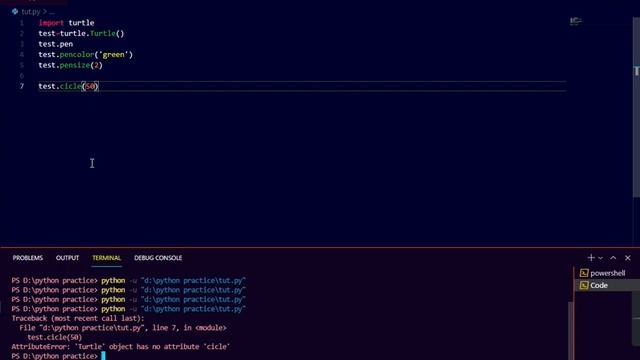Click the line 'test=turtle.Turtle()'
The width and height of the screenshot is (640, 360).
(x=81, y=33)
